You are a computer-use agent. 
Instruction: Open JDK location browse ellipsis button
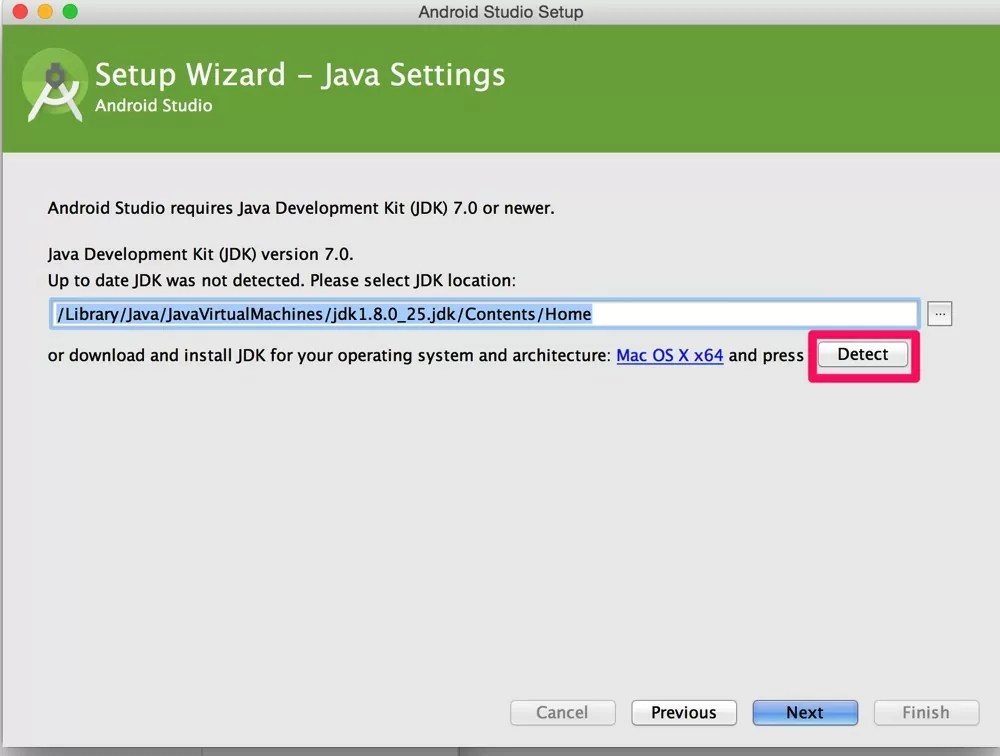939,313
